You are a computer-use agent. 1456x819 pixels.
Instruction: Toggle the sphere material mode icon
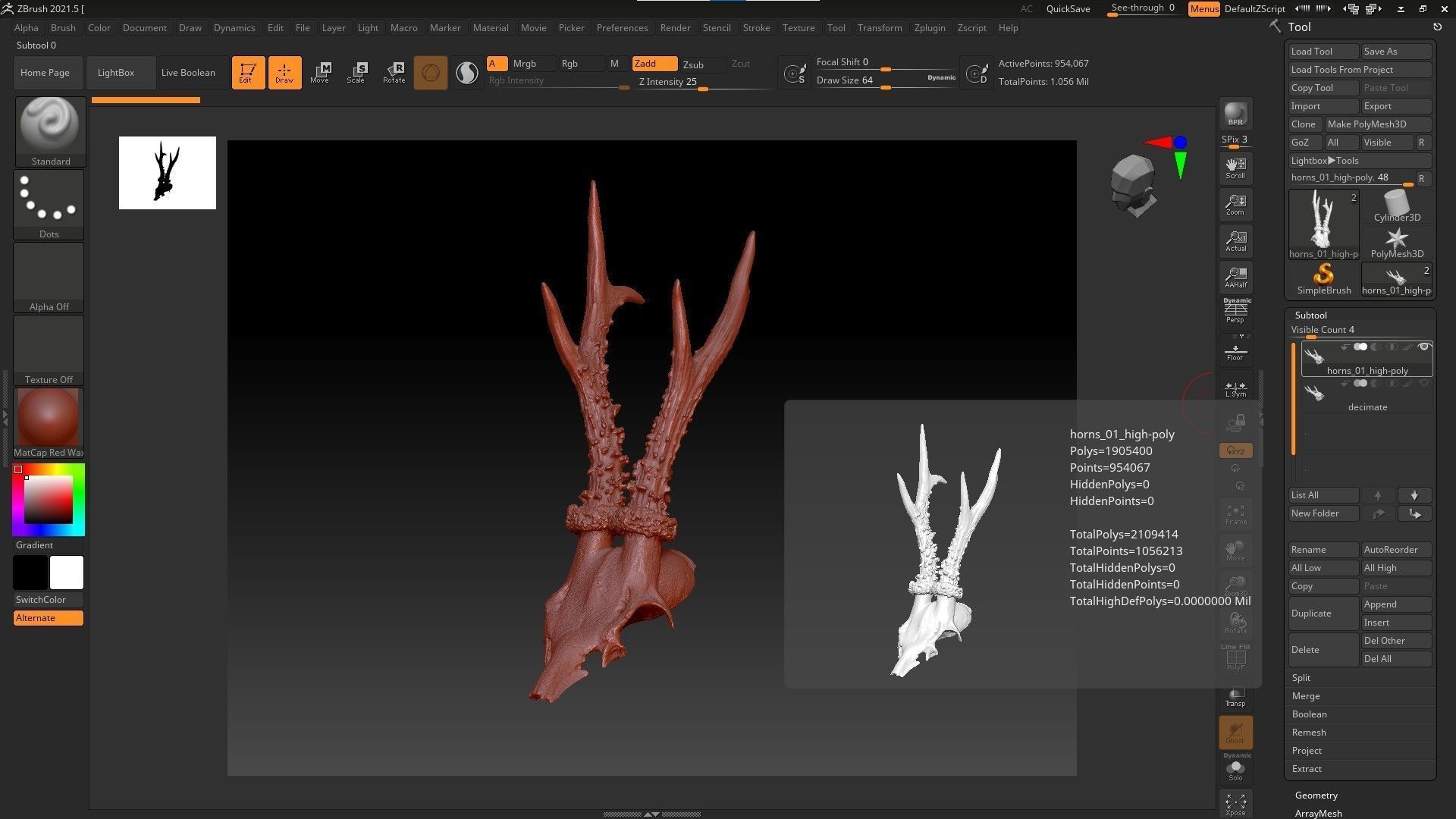coord(430,73)
